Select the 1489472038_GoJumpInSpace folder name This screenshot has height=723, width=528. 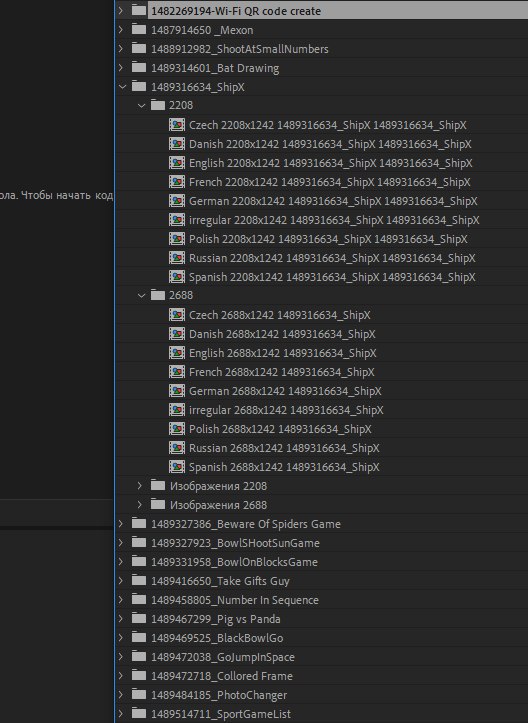tap(223, 657)
